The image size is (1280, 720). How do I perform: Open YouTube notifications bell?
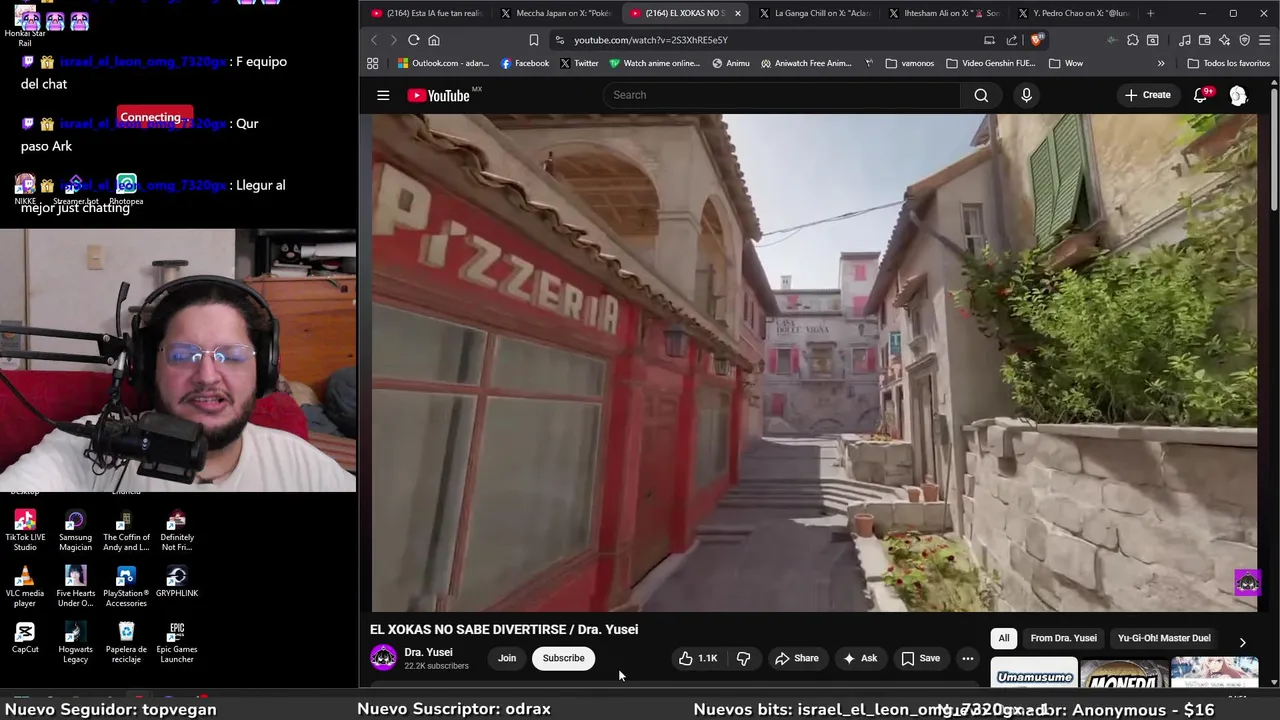pyautogui.click(x=1201, y=95)
